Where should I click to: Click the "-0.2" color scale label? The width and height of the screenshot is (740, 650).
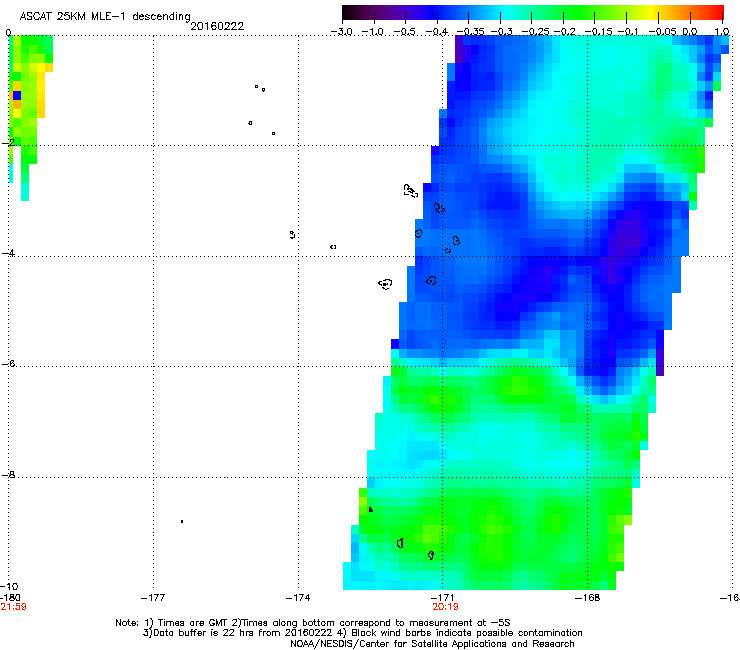564,32
